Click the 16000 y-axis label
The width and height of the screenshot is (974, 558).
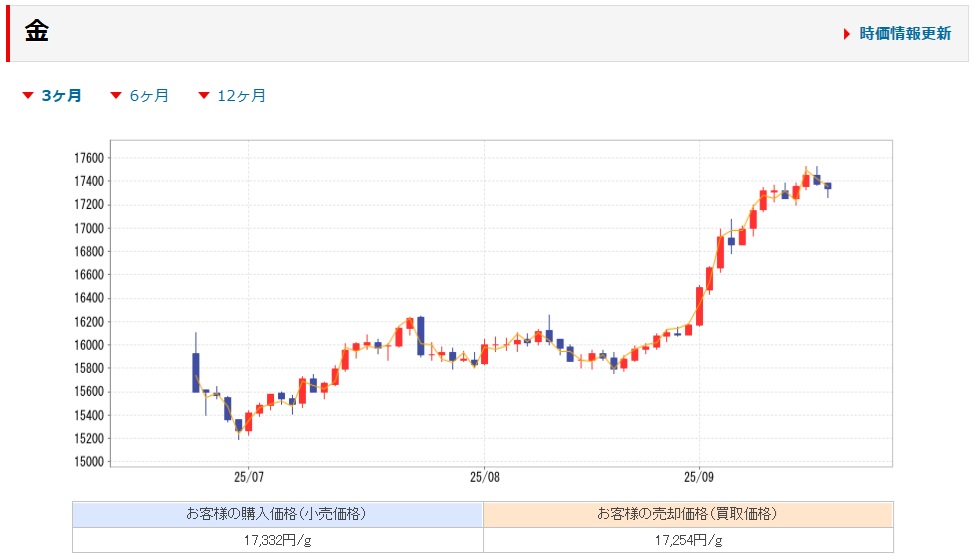tap(89, 345)
